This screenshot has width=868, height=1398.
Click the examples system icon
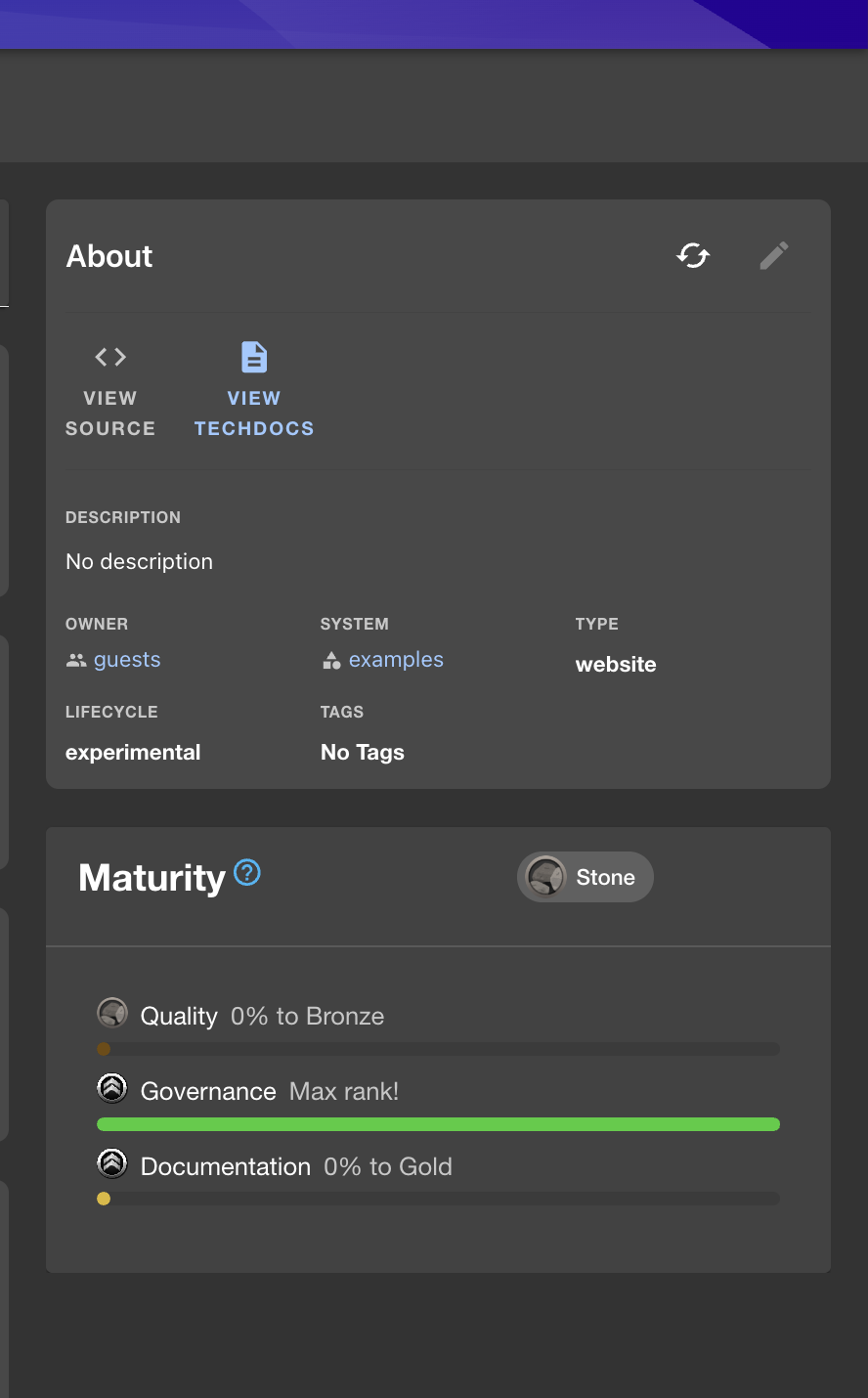click(x=331, y=660)
